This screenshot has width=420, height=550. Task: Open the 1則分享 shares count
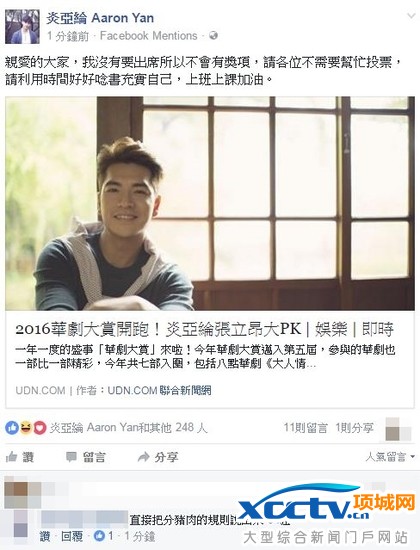coord(354,428)
